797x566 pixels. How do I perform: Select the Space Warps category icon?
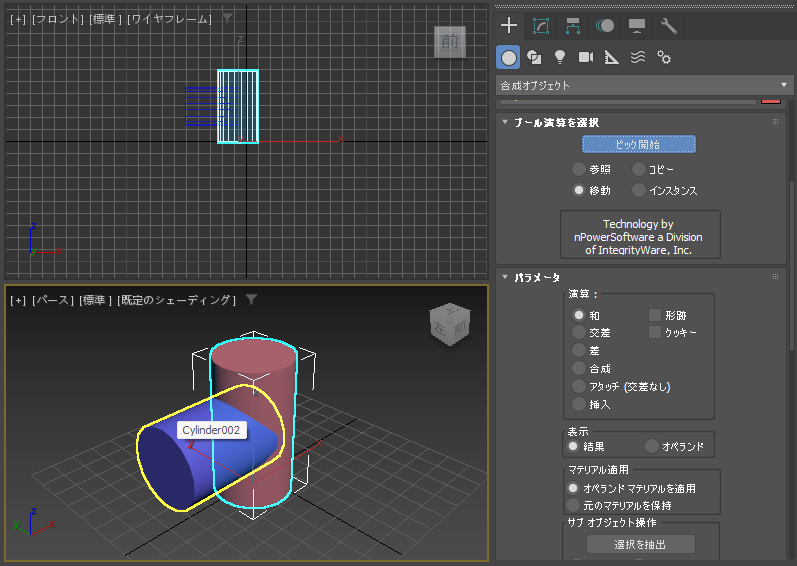tap(638, 57)
